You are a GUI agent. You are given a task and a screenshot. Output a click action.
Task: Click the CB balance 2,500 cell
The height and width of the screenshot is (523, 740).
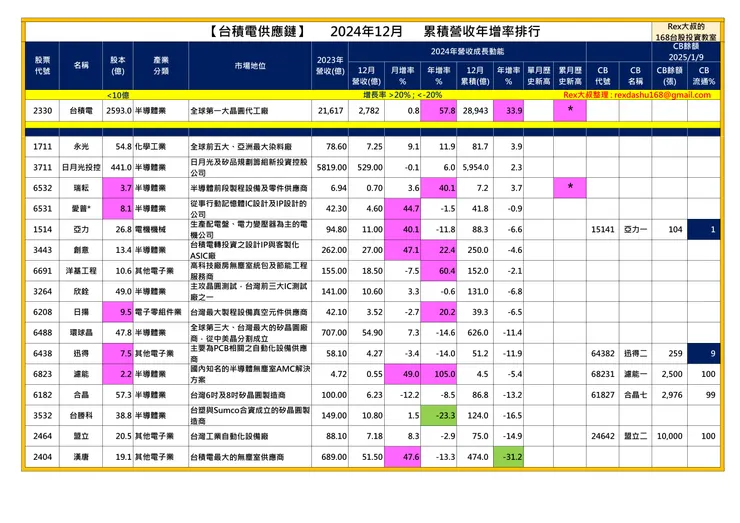pos(669,374)
